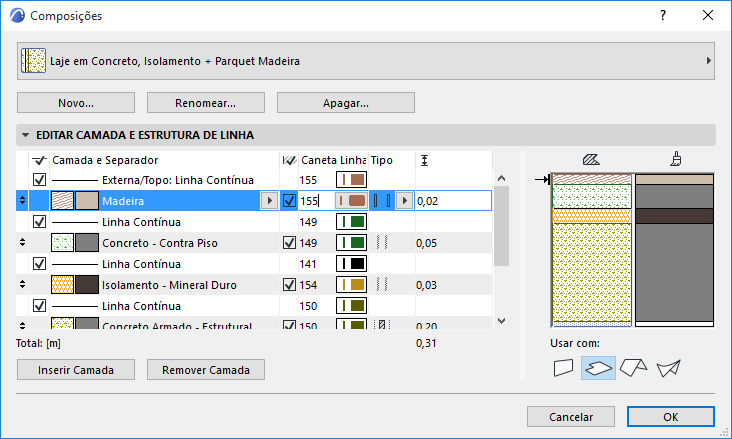Toggle Madeira end-line checkbox
The height and width of the screenshot is (439, 732).
pyautogui.click(x=289, y=201)
